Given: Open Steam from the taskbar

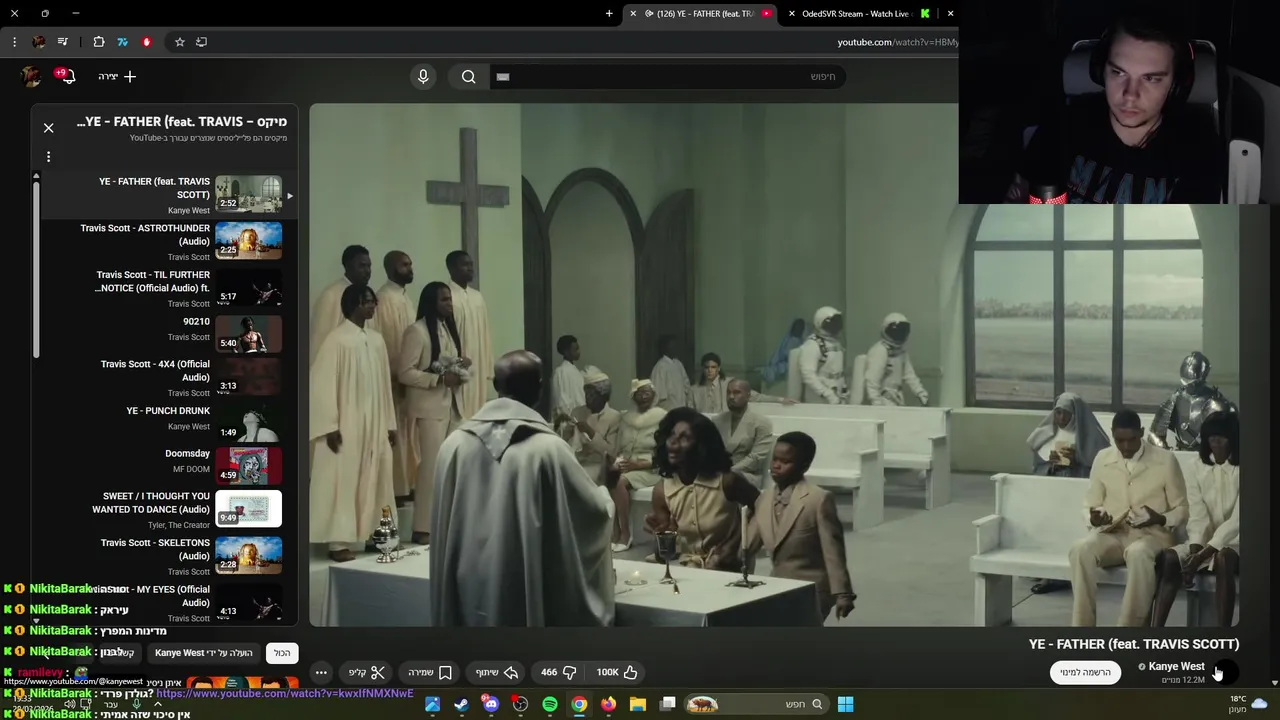Looking at the screenshot, I should (461, 704).
